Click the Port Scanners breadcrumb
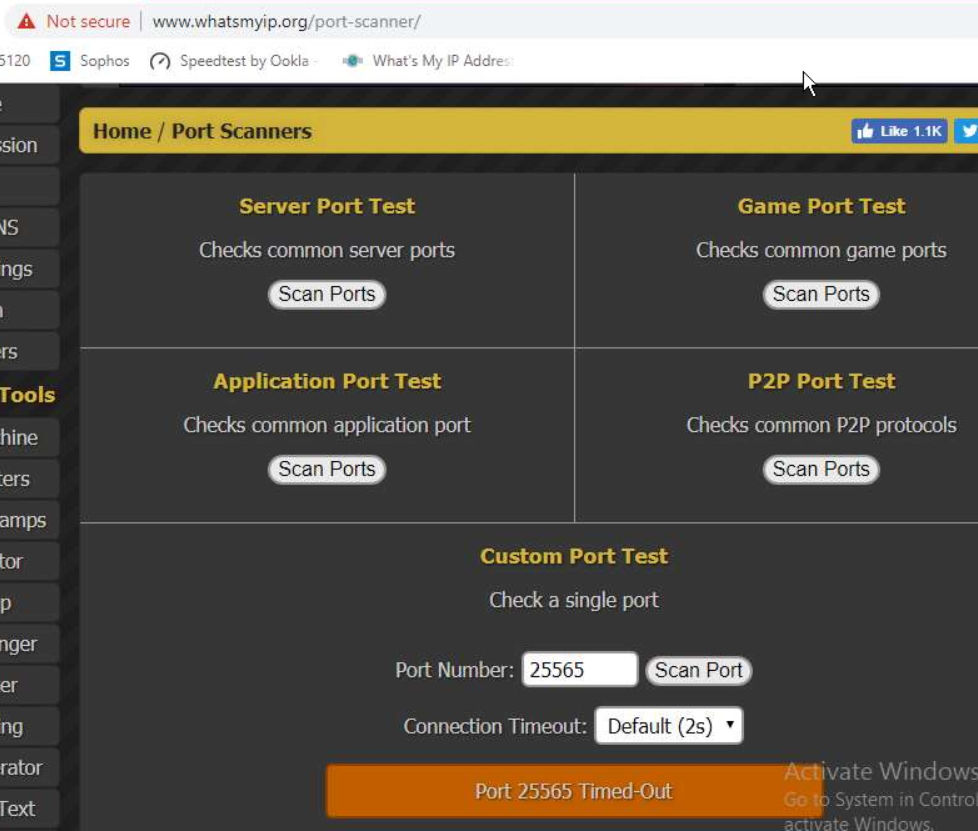978x831 pixels. [x=242, y=131]
